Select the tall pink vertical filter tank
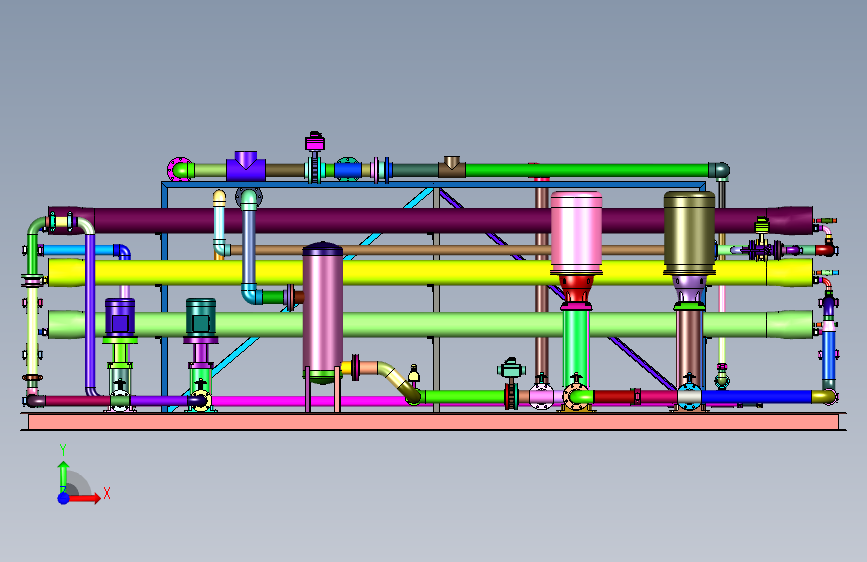 click(x=322, y=313)
